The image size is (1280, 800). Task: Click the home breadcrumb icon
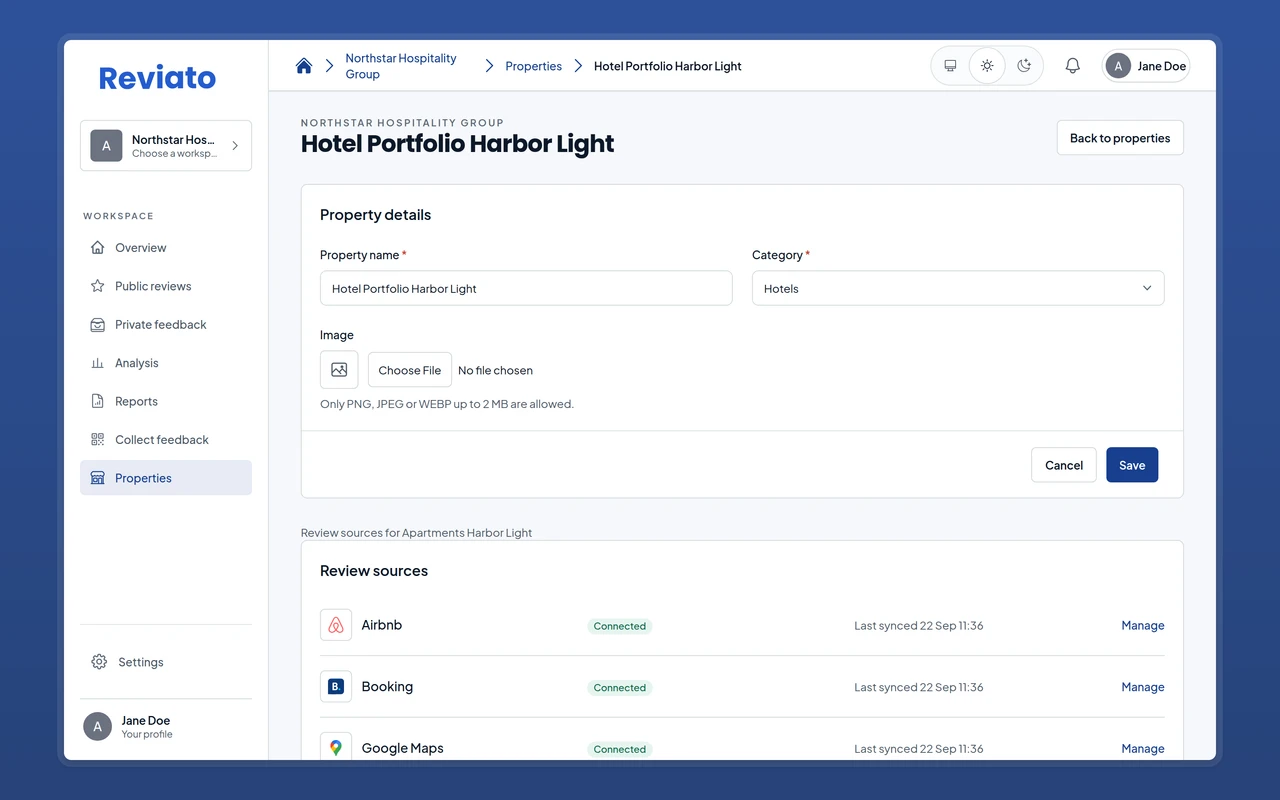(x=304, y=66)
